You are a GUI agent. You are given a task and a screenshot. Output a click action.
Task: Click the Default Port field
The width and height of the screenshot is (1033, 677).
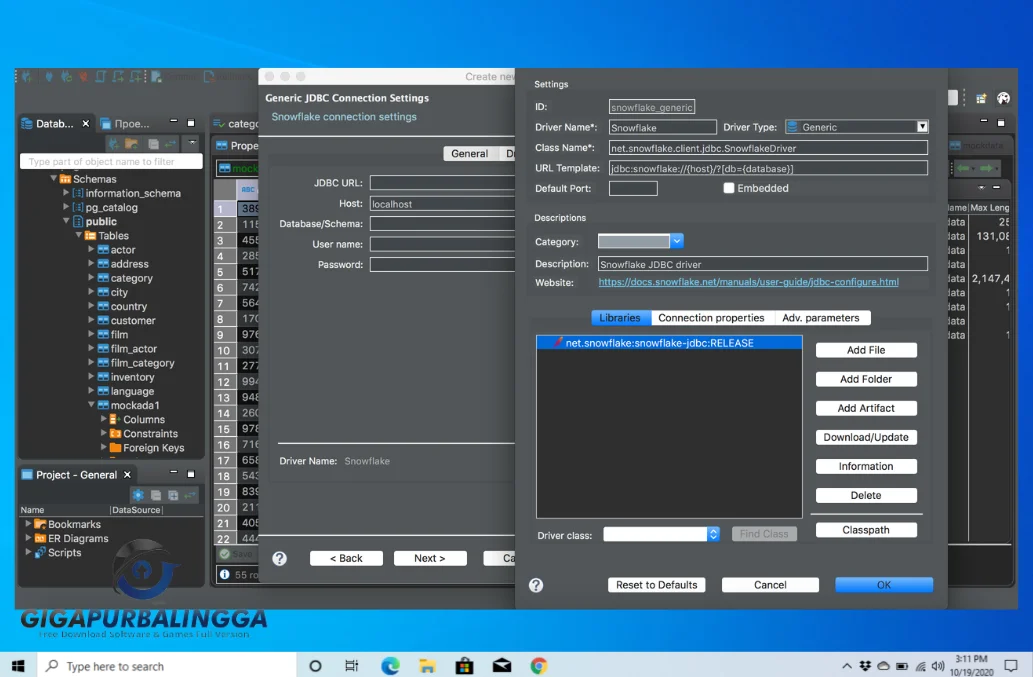click(633, 188)
